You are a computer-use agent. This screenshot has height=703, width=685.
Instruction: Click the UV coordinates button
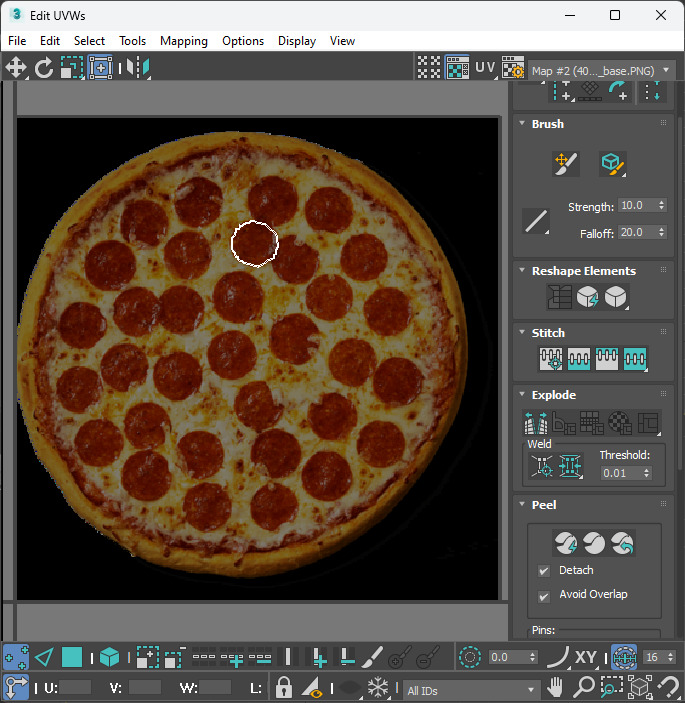(485, 68)
